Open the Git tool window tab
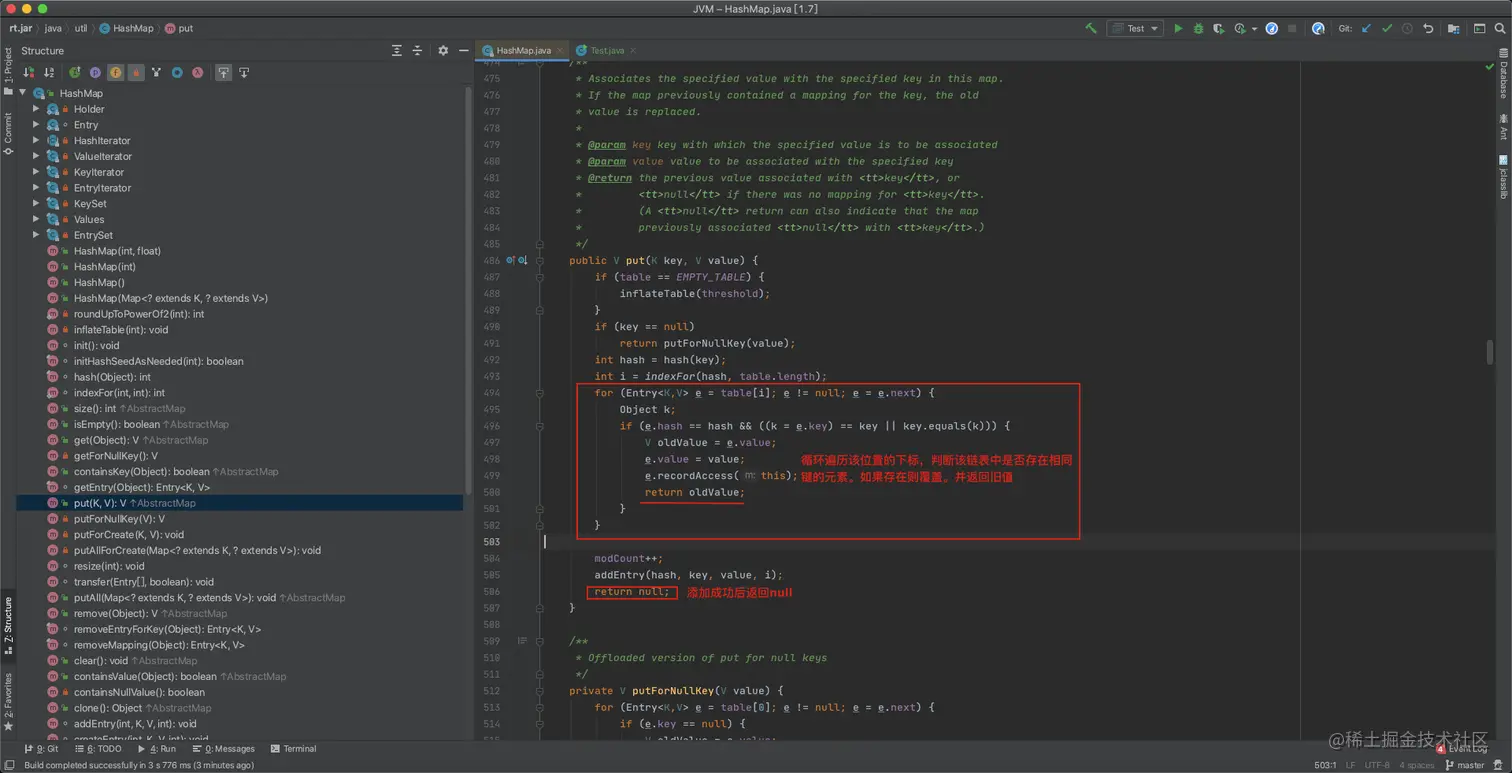 (41, 748)
